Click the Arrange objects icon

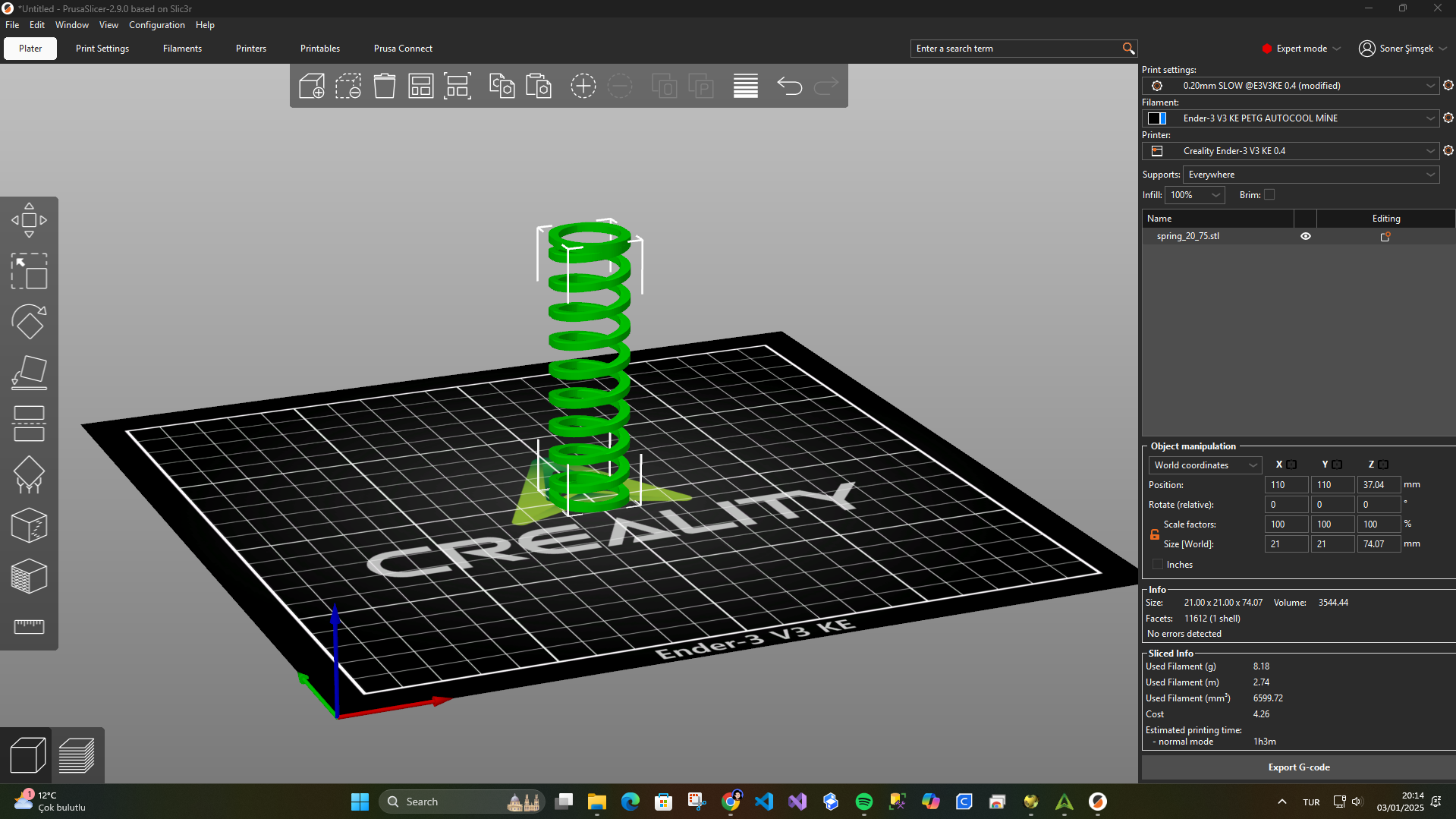coord(421,86)
